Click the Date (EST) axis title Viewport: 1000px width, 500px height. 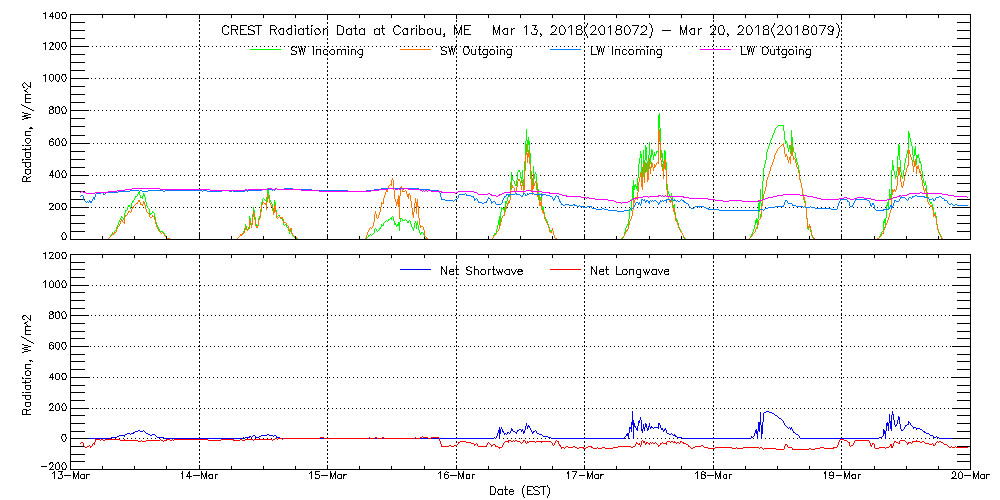click(x=520, y=491)
